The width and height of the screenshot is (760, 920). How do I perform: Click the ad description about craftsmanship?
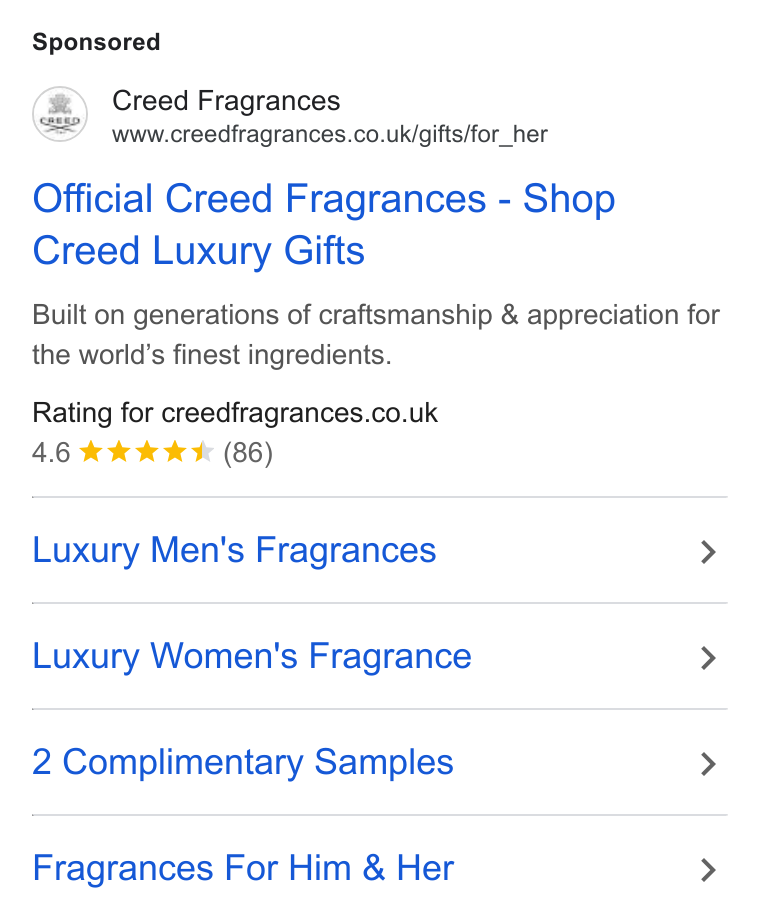click(x=376, y=335)
